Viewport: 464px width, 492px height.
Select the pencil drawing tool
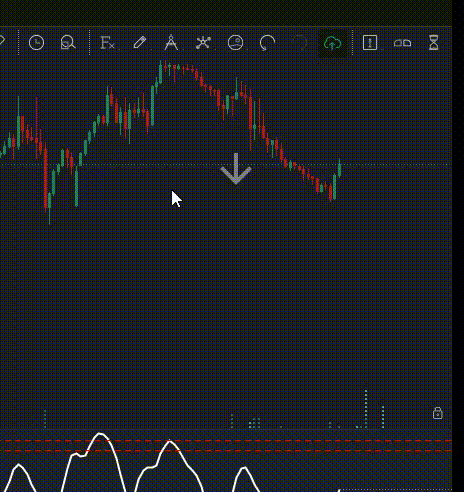coord(140,43)
